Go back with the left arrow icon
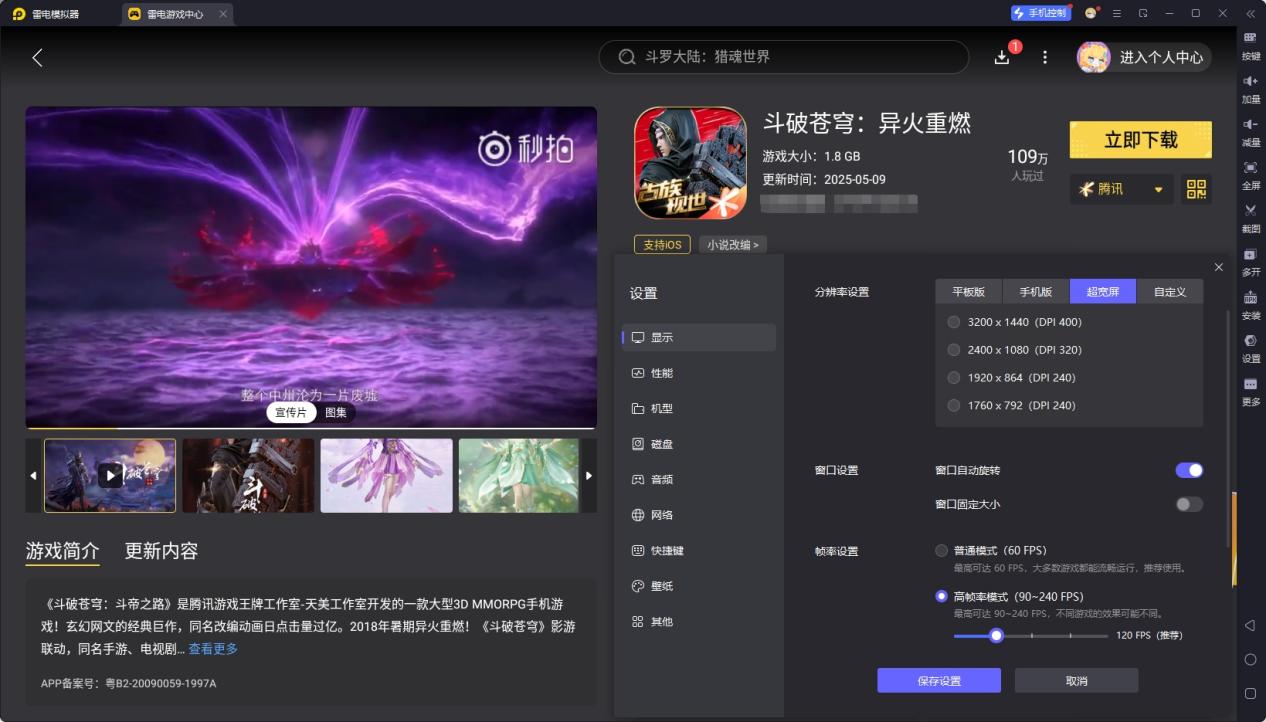The width and height of the screenshot is (1266, 722). tap(37, 57)
